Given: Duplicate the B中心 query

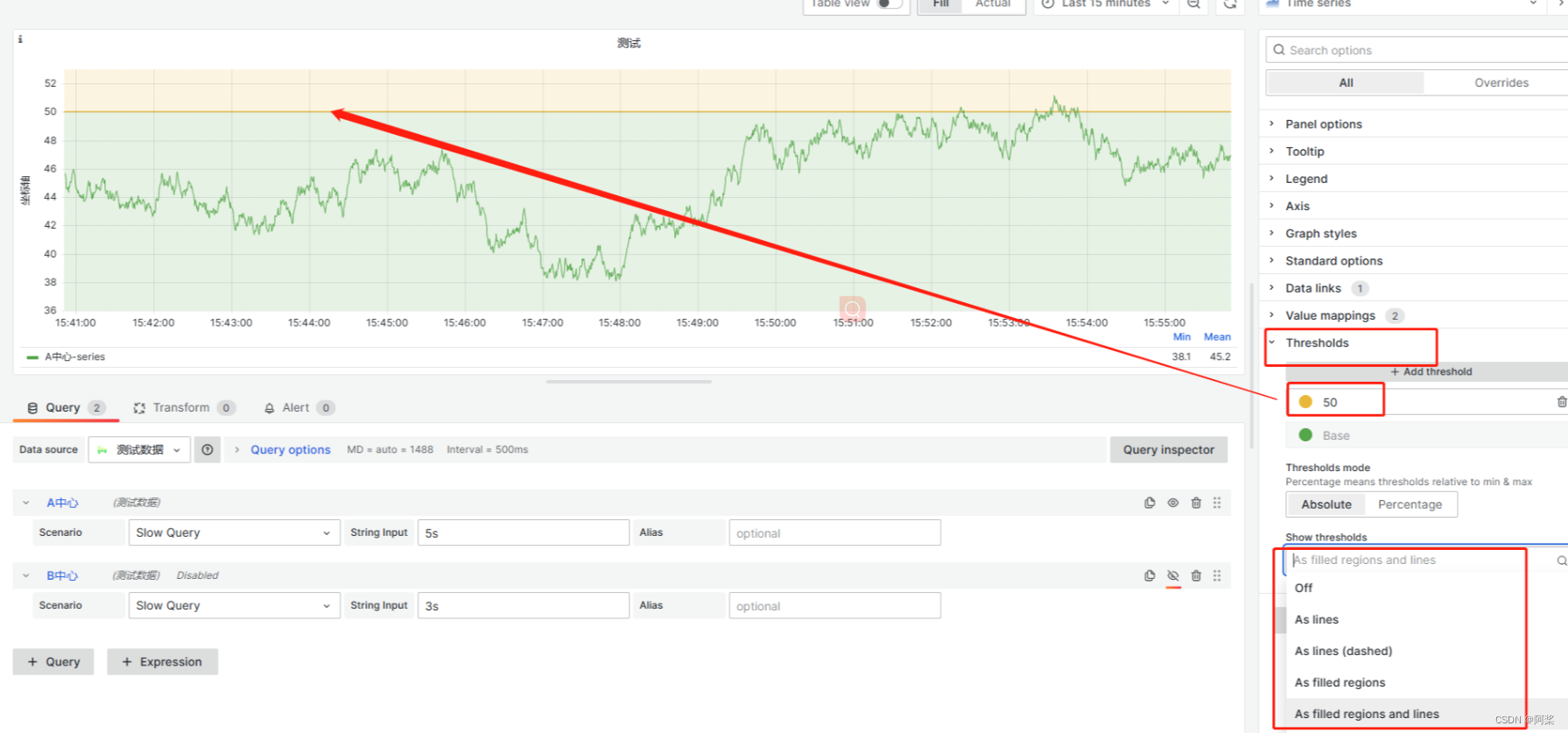Looking at the screenshot, I should coord(1150,575).
